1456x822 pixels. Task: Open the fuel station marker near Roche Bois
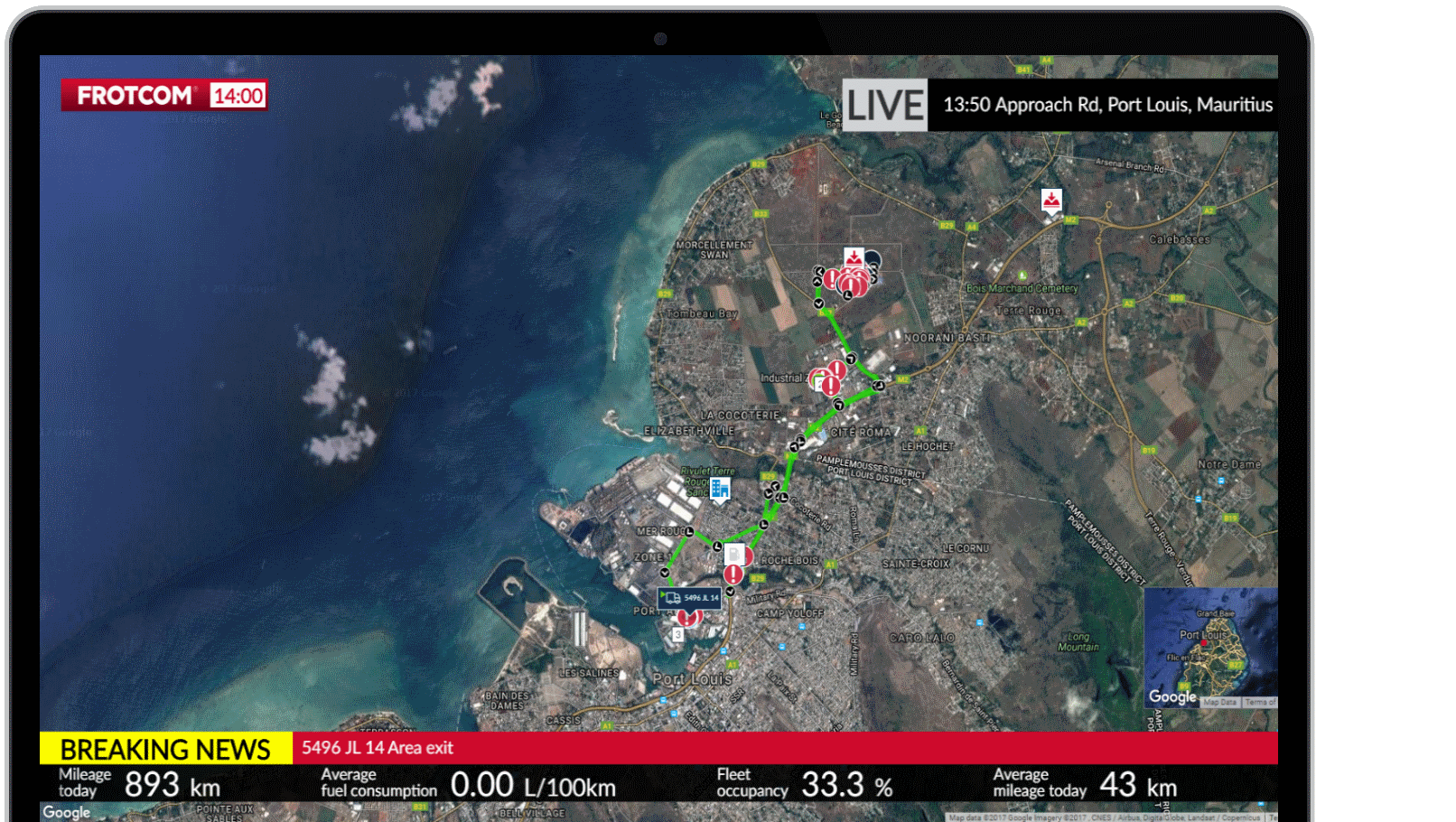coord(735,554)
